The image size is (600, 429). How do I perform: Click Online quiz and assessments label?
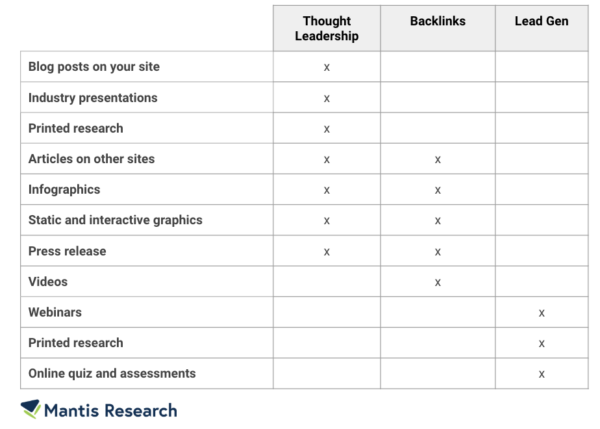tap(112, 374)
